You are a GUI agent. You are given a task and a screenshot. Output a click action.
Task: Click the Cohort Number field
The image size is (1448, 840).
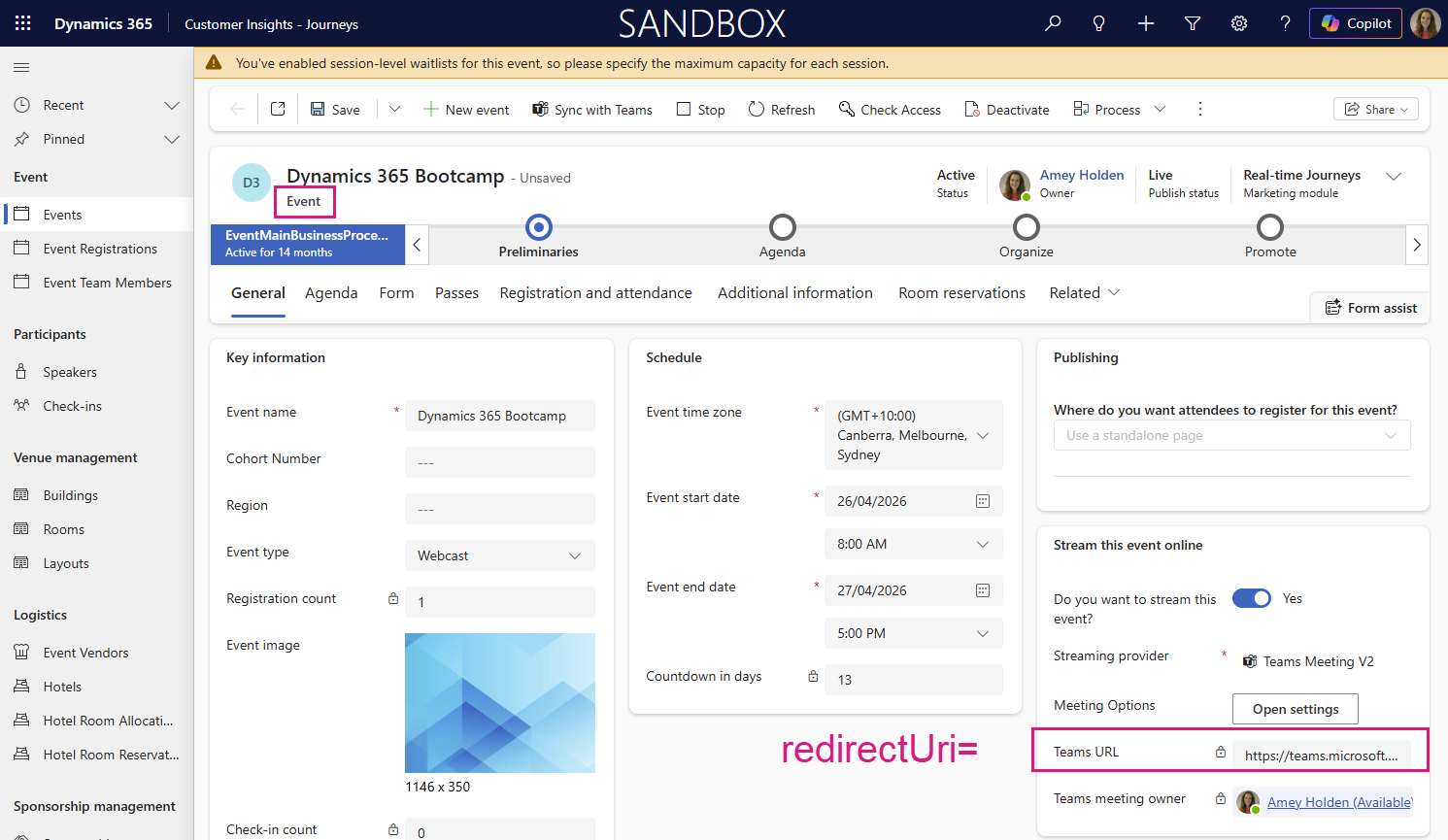(x=500, y=462)
